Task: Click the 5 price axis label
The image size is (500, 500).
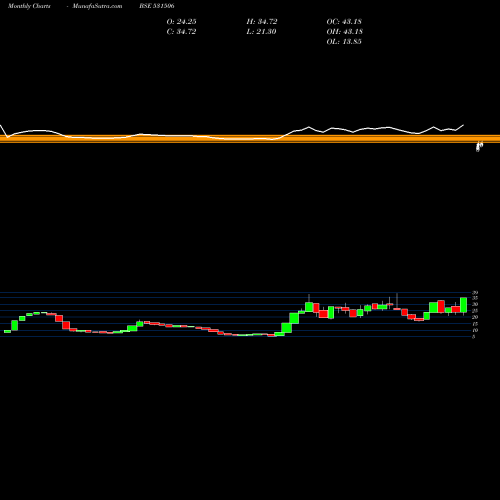Action: pyautogui.click(x=474, y=337)
